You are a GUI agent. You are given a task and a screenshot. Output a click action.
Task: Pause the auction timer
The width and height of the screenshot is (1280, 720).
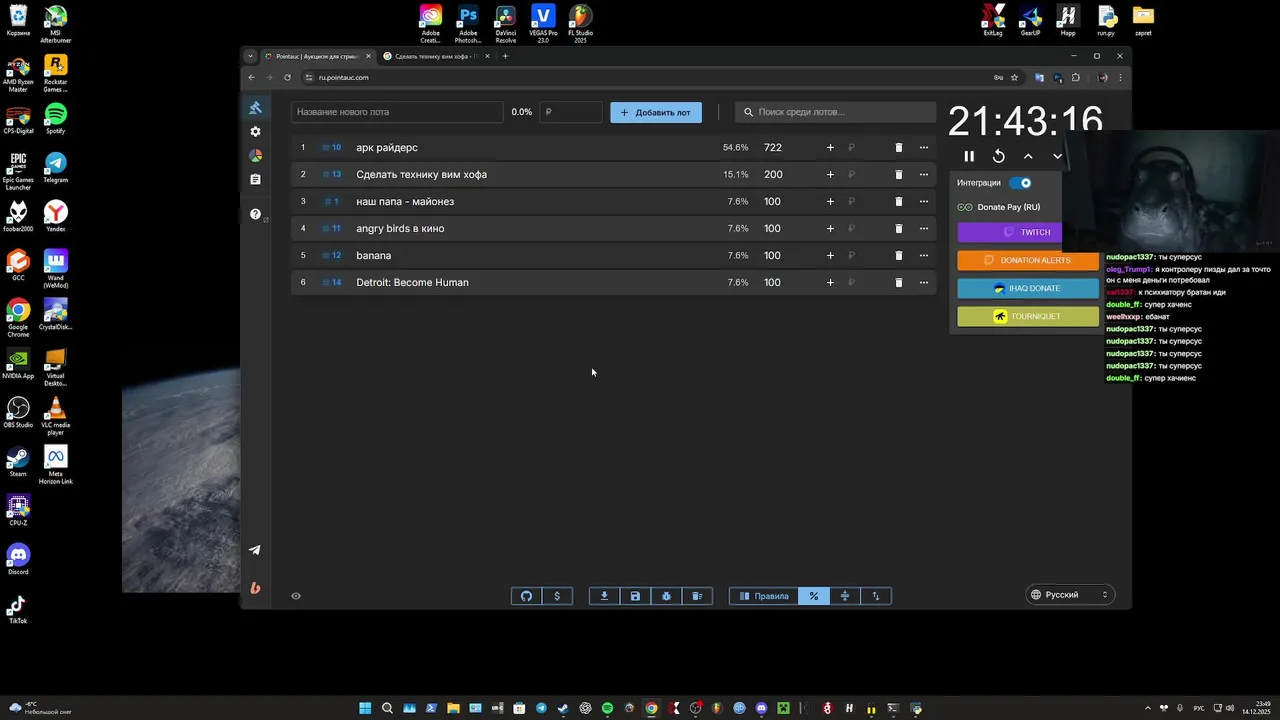[969, 156]
